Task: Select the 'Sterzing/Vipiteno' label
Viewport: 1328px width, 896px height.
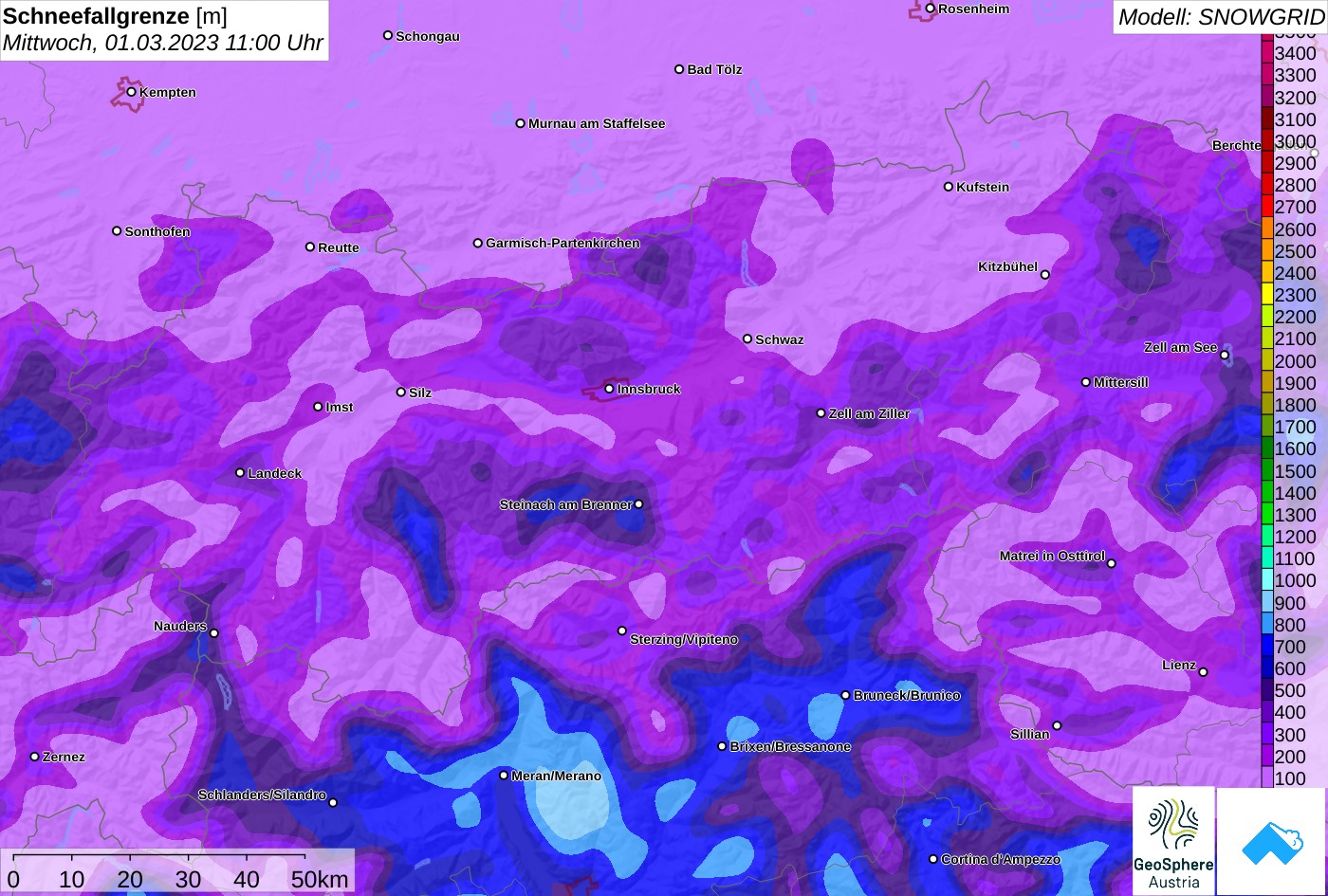Action: (x=684, y=640)
